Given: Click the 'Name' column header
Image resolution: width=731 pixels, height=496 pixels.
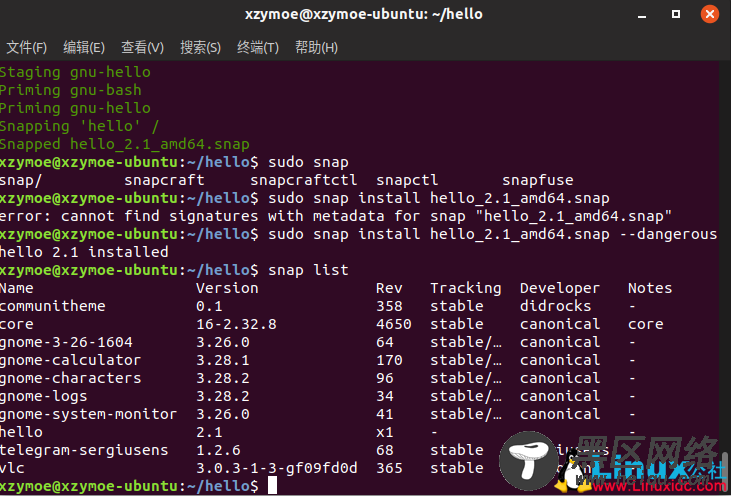Looking at the screenshot, I should click(x=16, y=288).
